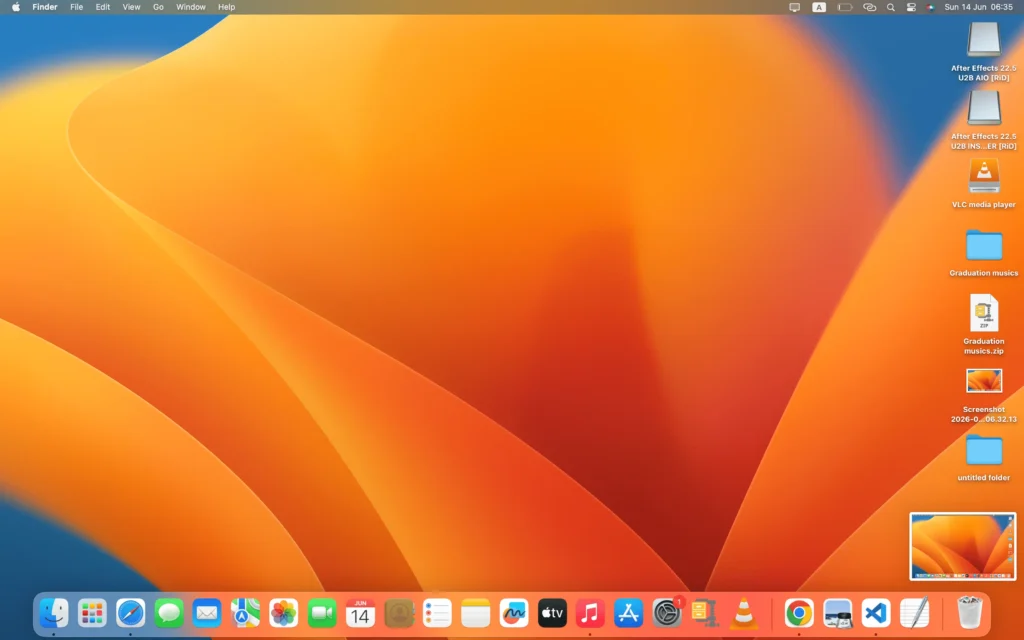Open Contacts from the Dock
This screenshot has width=1024, height=640.
[399, 613]
